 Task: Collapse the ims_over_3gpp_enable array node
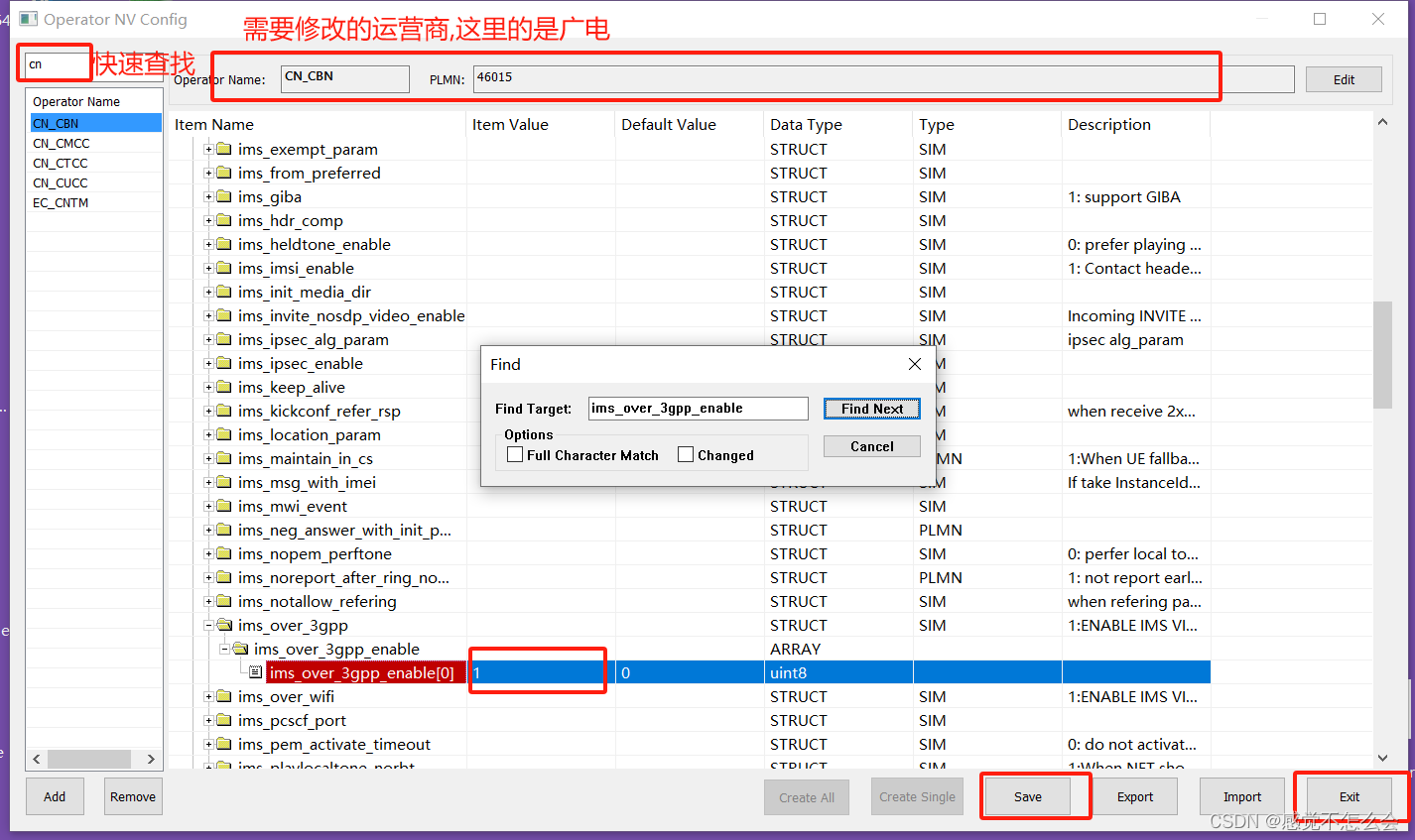[223, 649]
